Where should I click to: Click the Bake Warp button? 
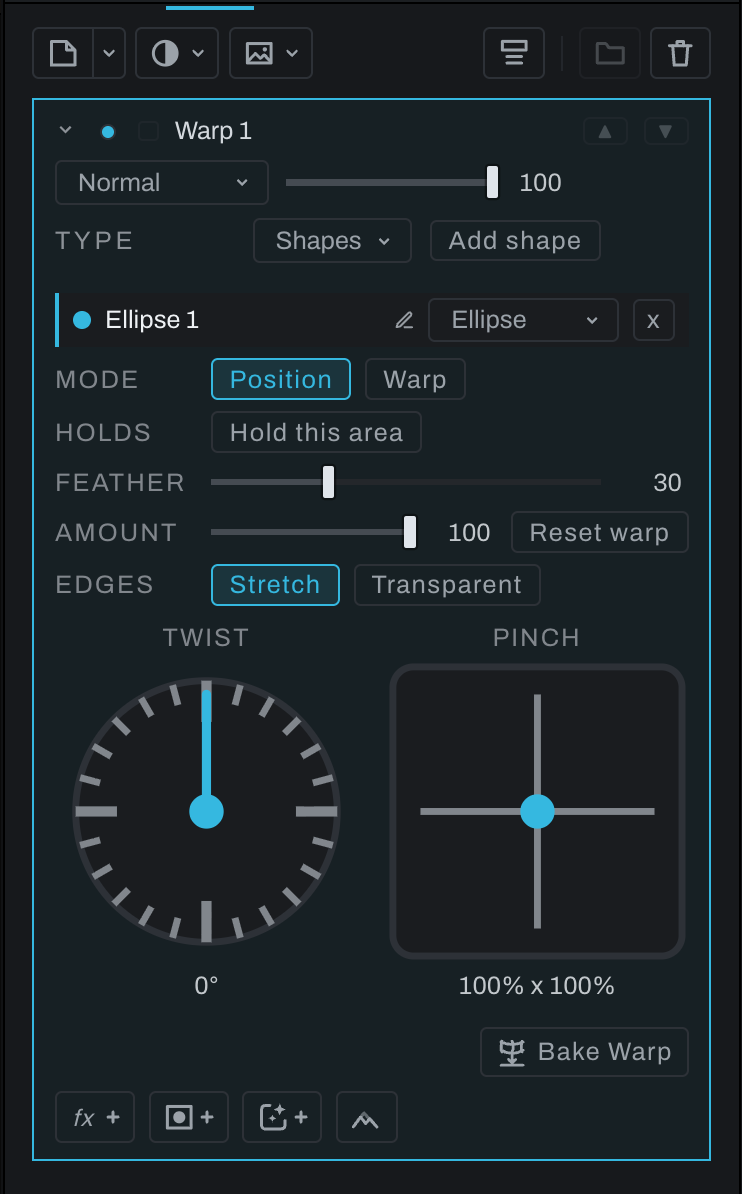584,1052
